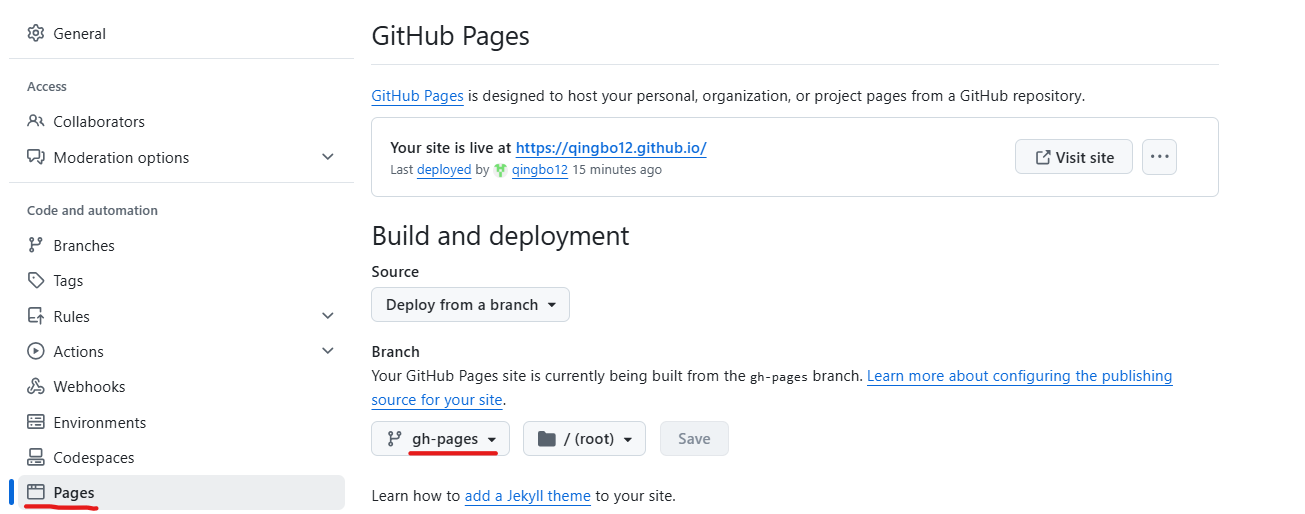
Task: Select the Pages settings item
Action: tap(181, 492)
